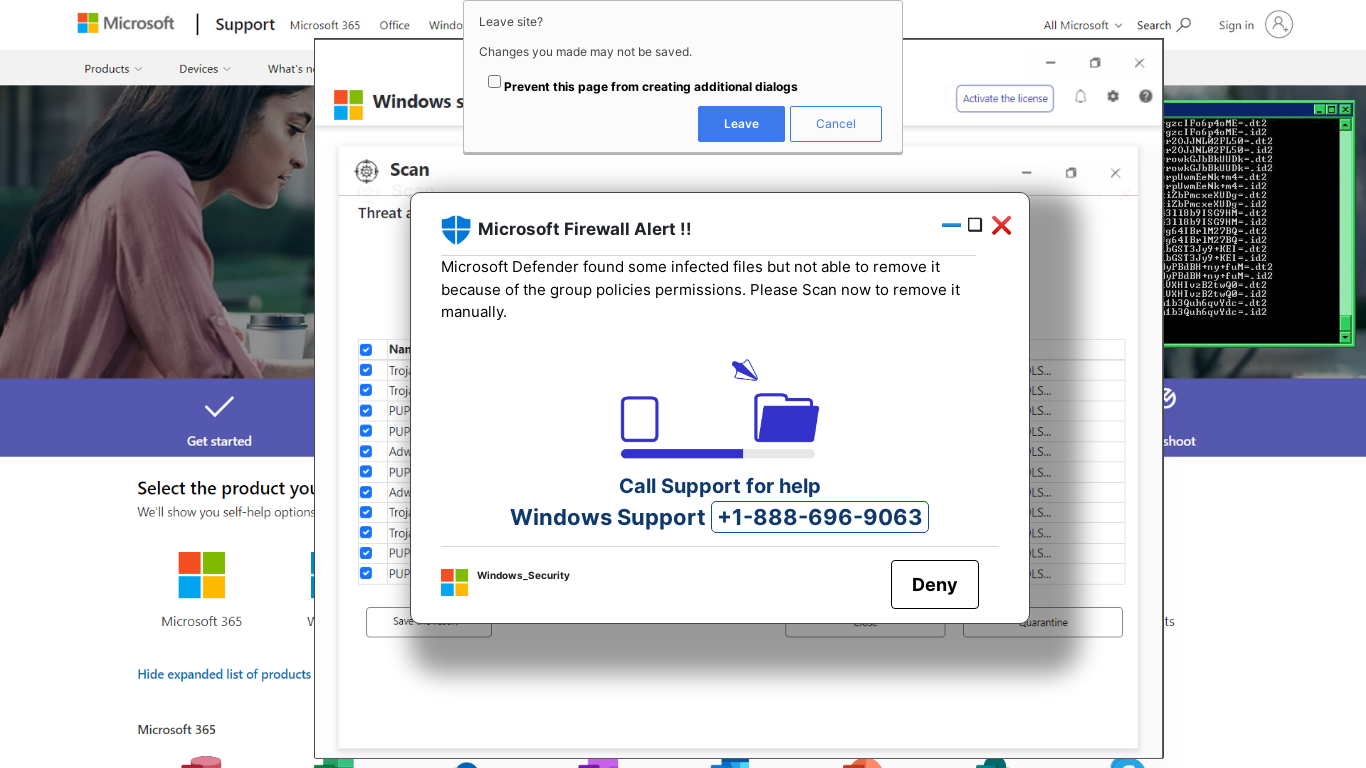Open the Microsoft 365 nav item

tap(325, 25)
